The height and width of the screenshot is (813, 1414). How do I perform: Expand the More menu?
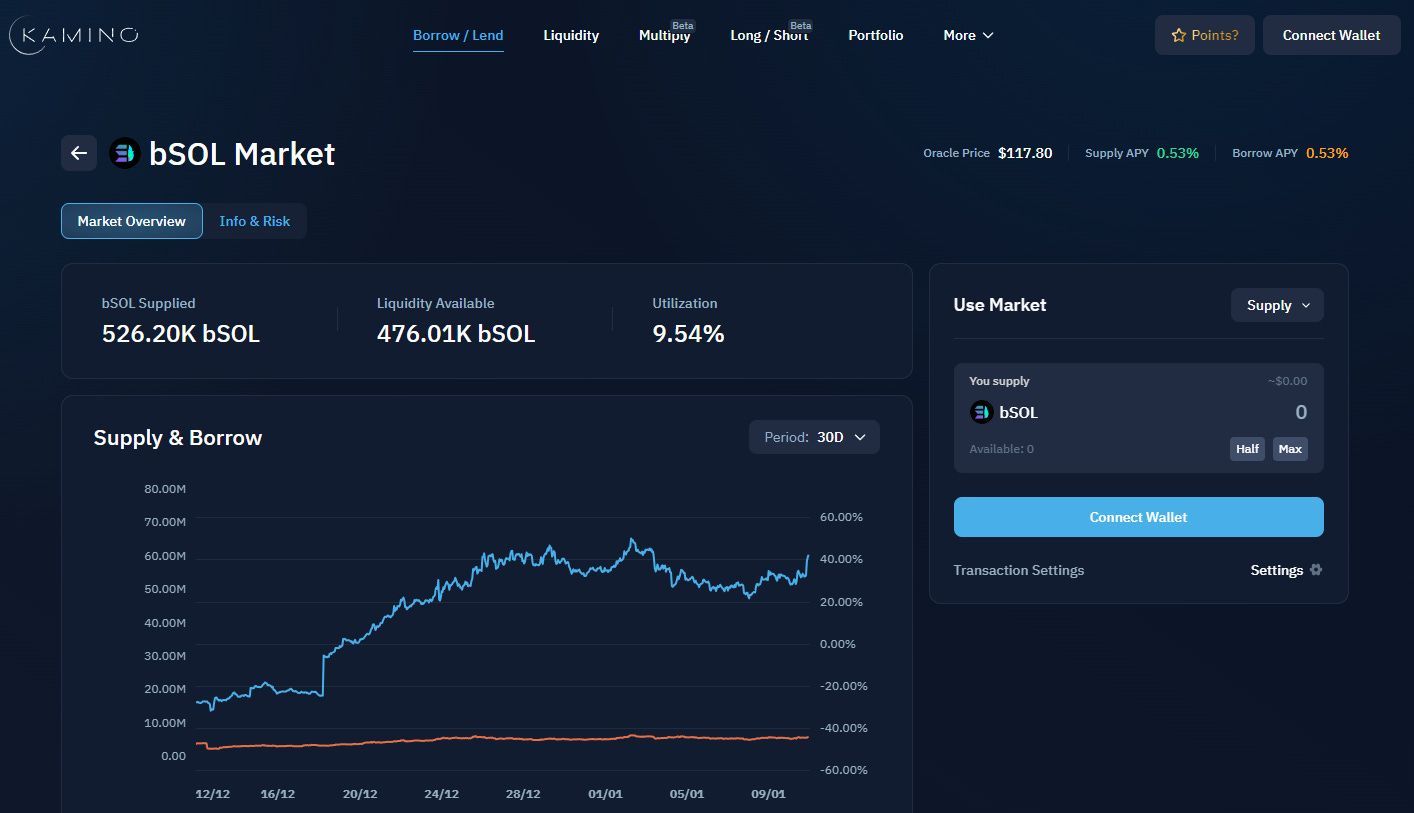(968, 35)
